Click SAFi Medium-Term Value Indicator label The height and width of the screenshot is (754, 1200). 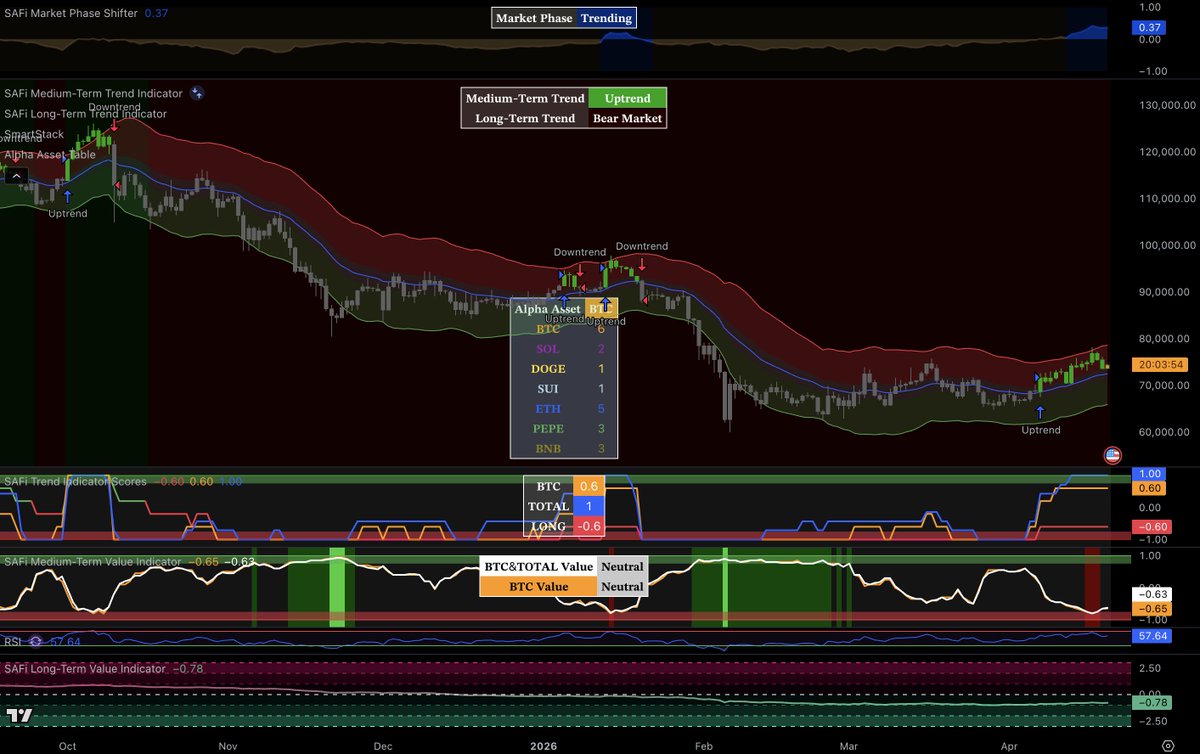tap(93, 562)
